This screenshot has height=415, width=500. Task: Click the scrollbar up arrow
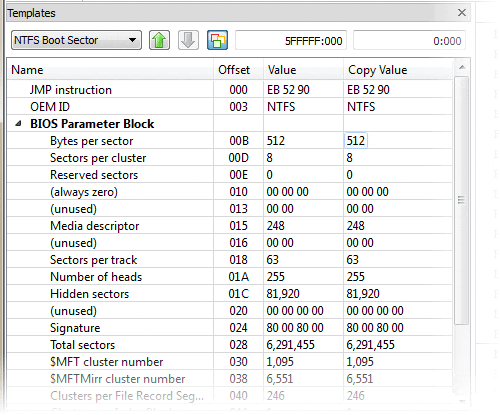point(462,68)
